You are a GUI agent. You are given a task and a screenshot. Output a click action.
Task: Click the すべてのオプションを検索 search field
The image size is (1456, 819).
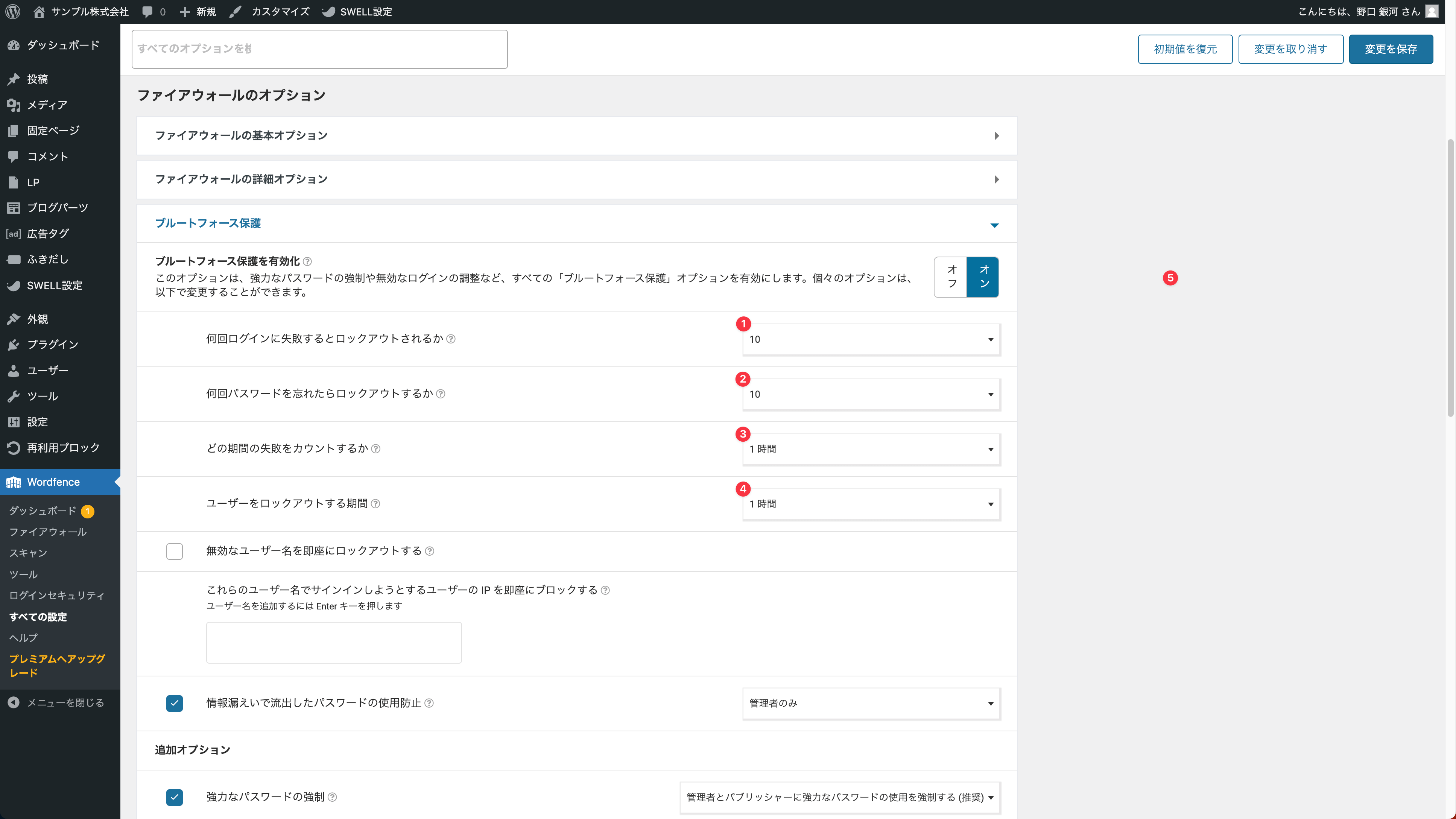point(319,49)
